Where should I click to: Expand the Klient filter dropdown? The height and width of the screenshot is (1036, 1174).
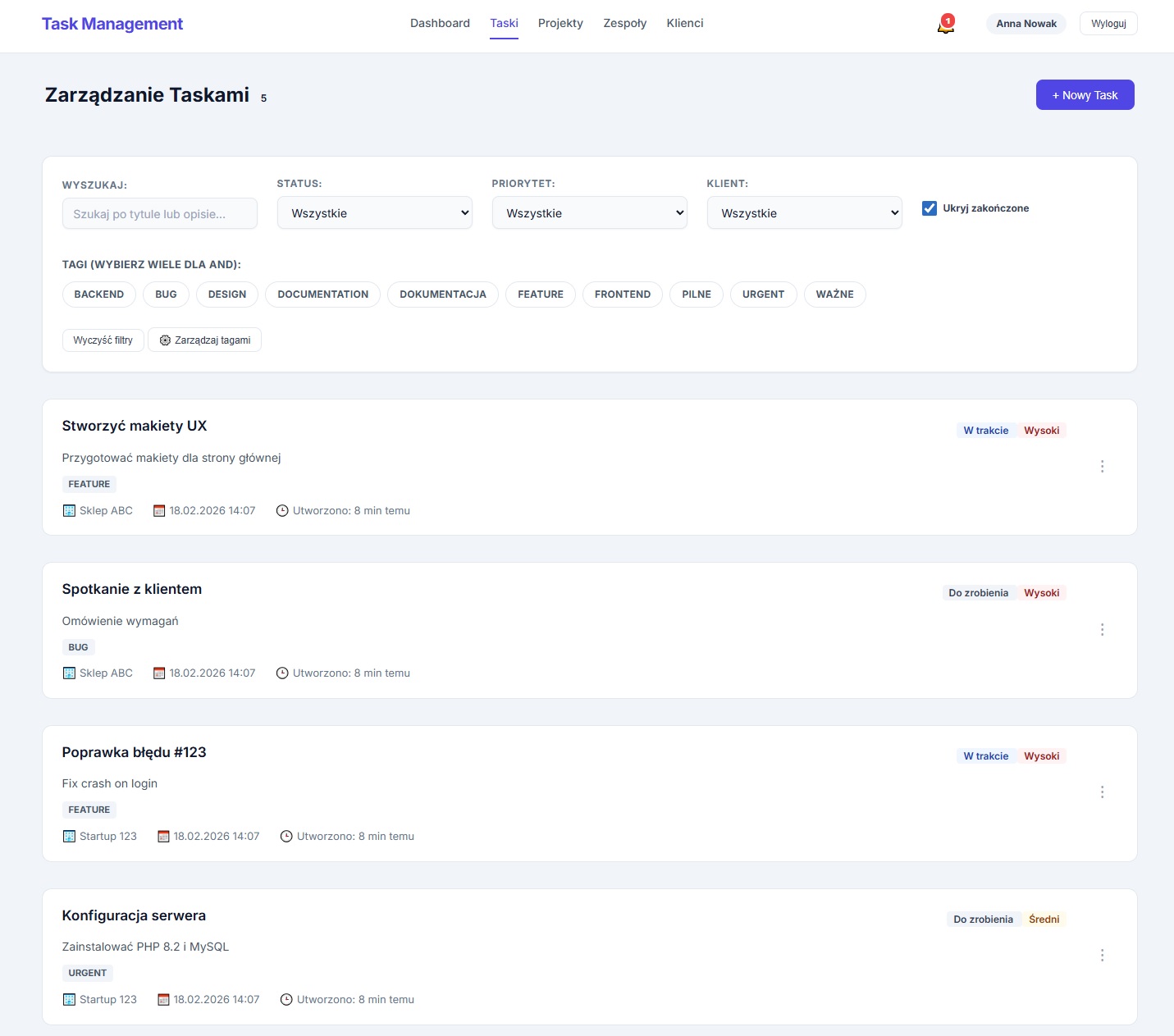[x=804, y=213]
